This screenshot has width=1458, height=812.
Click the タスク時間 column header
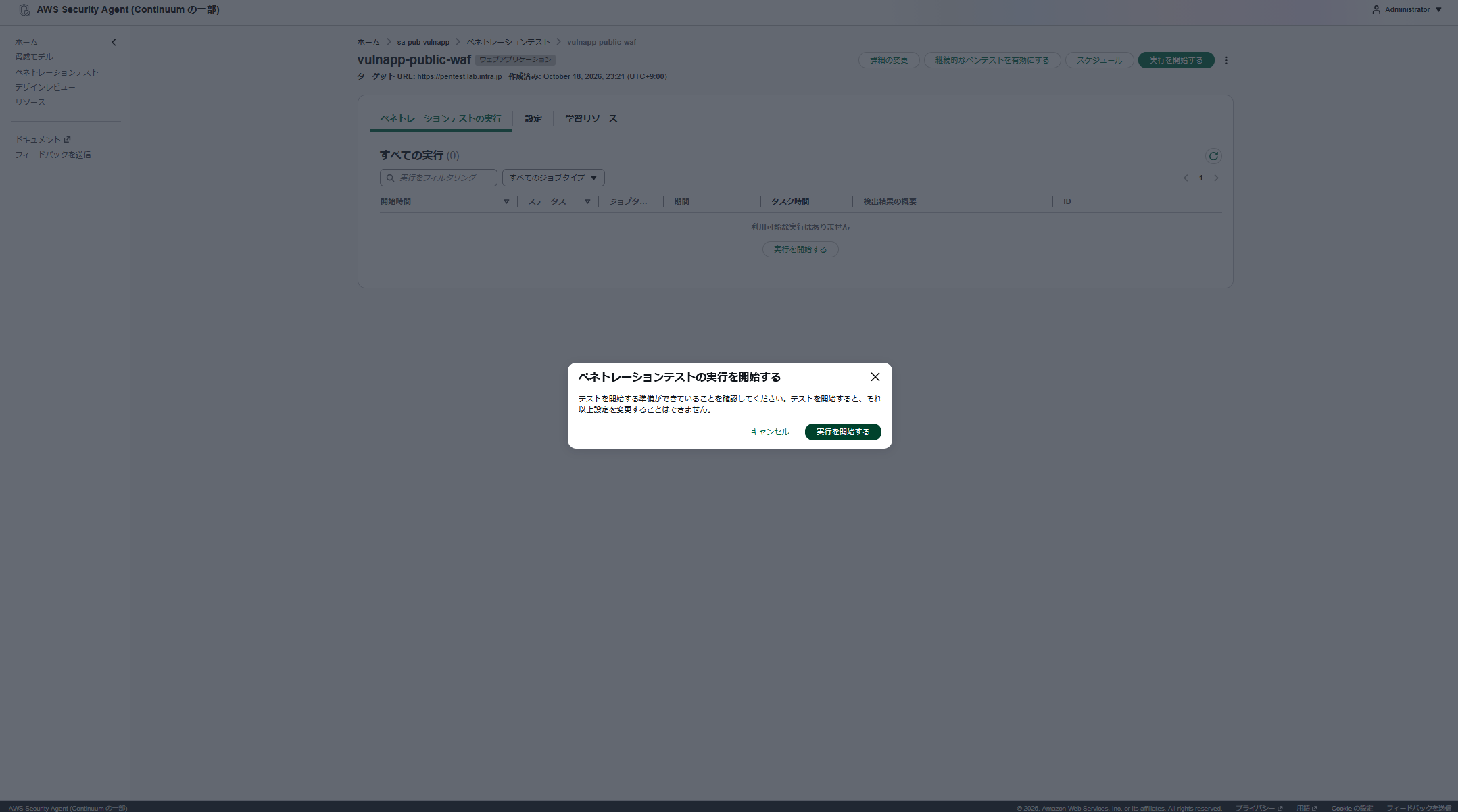[x=790, y=201]
